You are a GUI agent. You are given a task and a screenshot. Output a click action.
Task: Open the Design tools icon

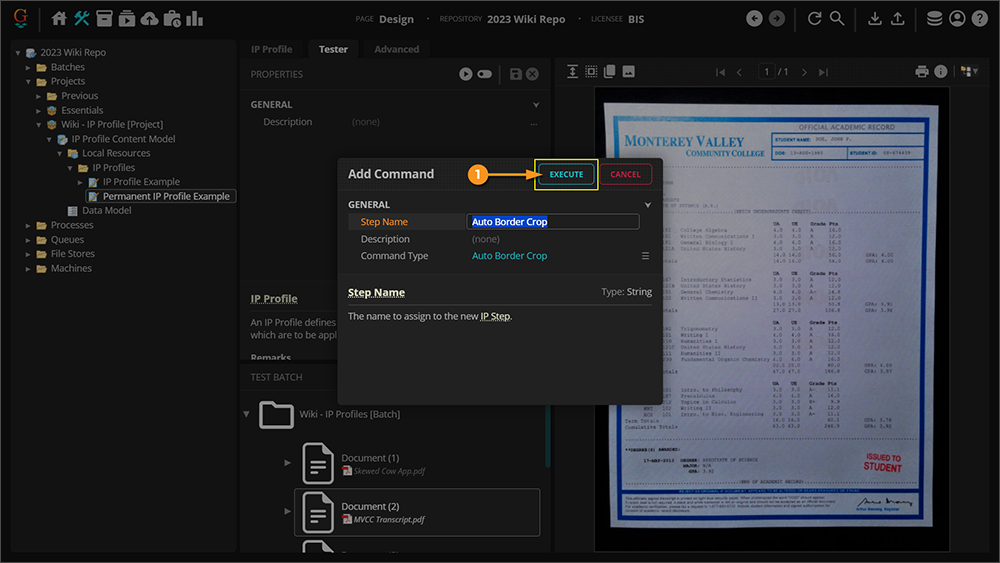pyautogui.click(x=81, y=18)
